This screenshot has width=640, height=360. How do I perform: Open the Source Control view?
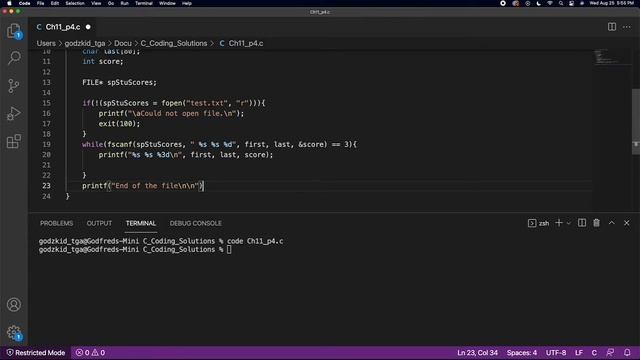coord(14,86)
